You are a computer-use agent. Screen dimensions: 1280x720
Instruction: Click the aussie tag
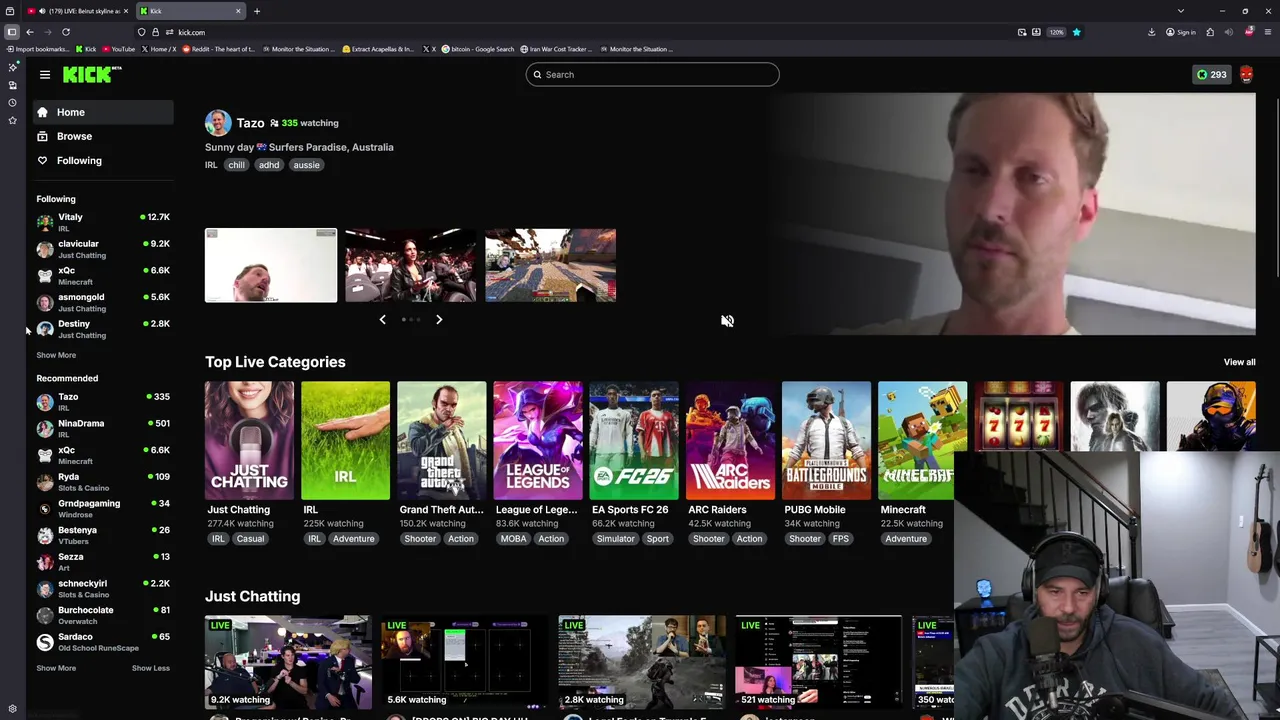(x=306, y=165)
